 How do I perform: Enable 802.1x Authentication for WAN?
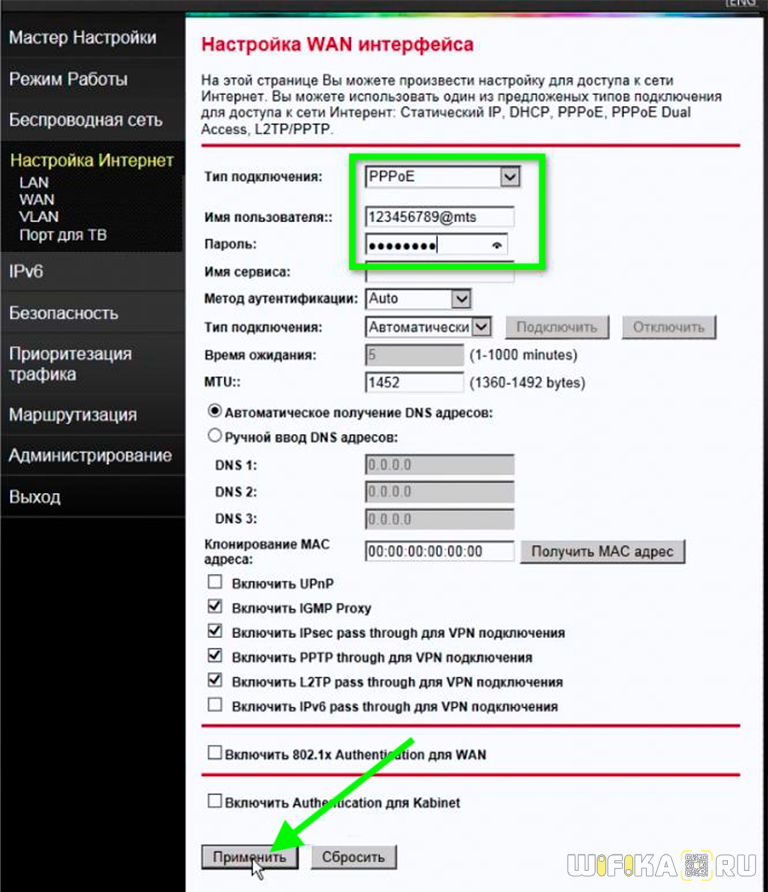pyautogui.click(x=214, y=753)
